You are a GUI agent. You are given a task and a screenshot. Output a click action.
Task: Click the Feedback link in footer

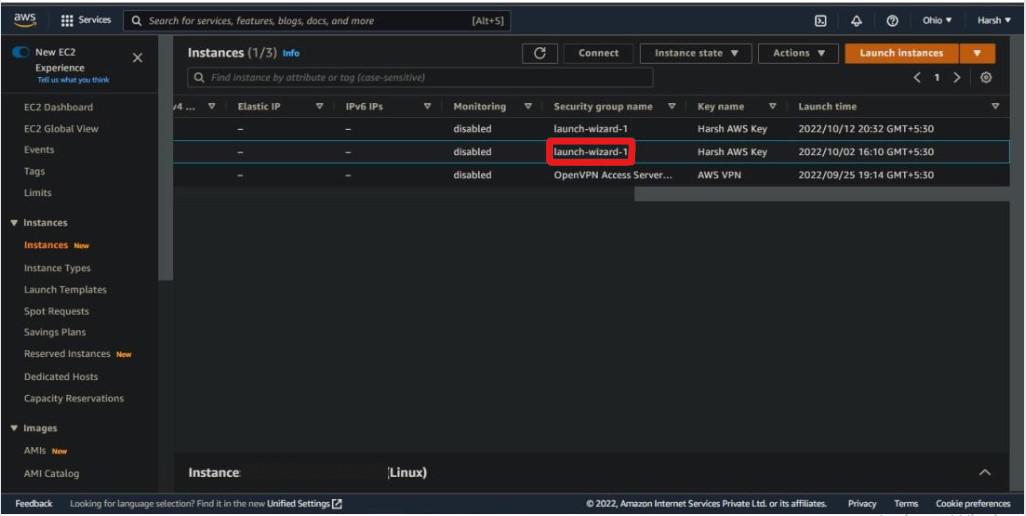(x=34, y=504)
